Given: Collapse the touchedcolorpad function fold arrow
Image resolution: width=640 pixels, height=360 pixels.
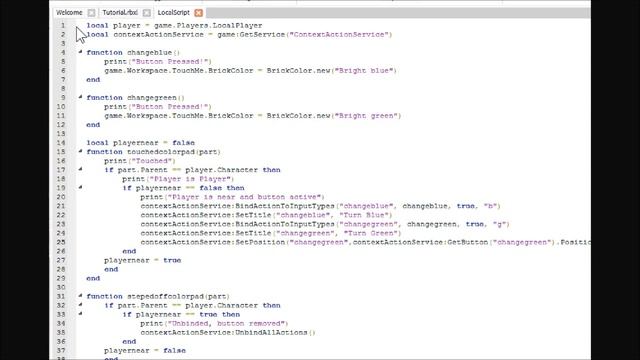Looking at the screenshot, I should point(80,151).
